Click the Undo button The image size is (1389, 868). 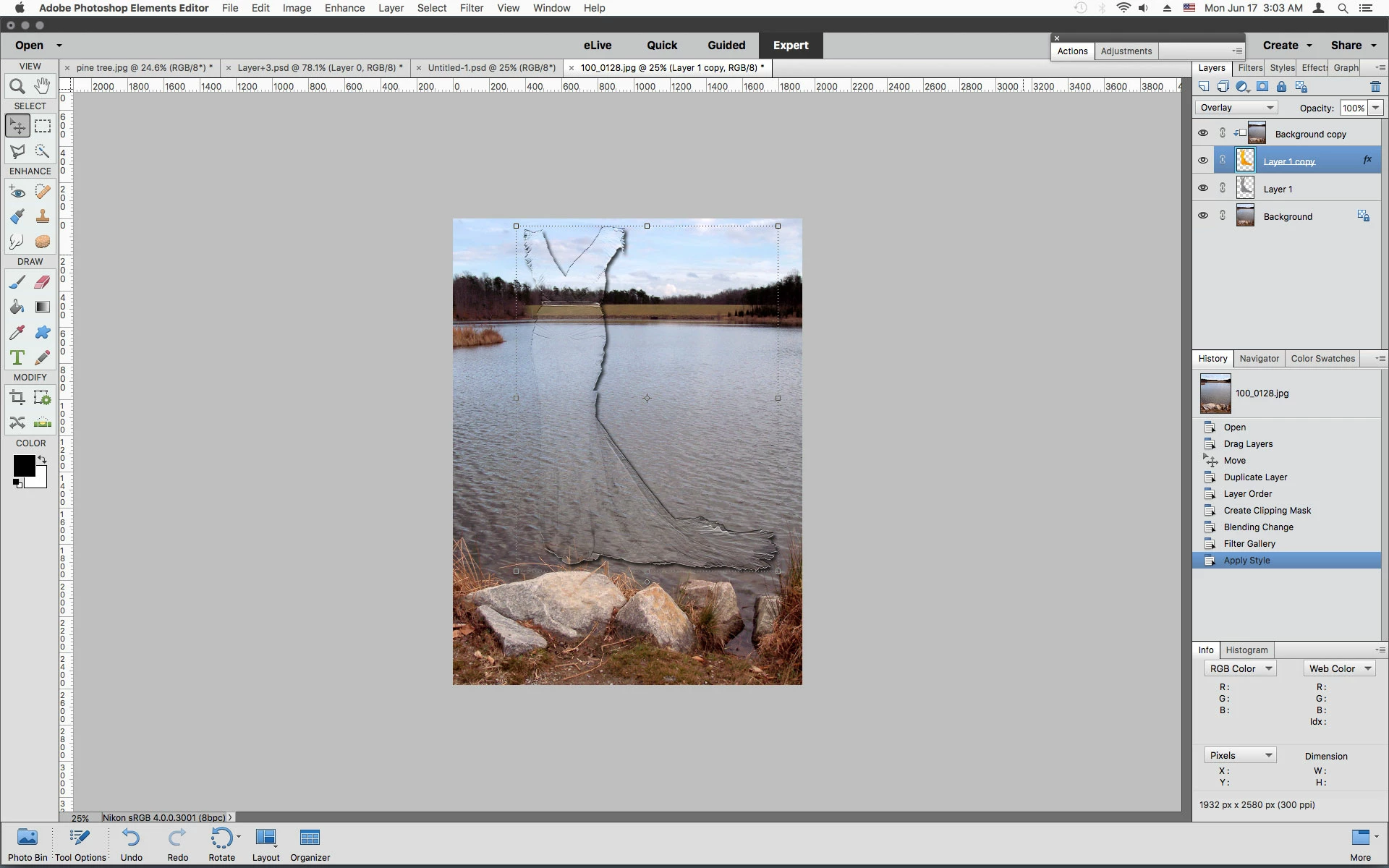131,845
